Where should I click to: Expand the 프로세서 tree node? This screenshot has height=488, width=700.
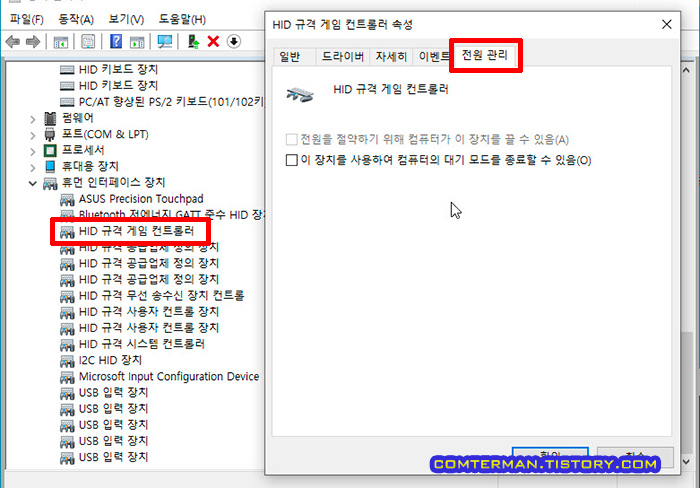pyautogui.click(x=33, y=151)
